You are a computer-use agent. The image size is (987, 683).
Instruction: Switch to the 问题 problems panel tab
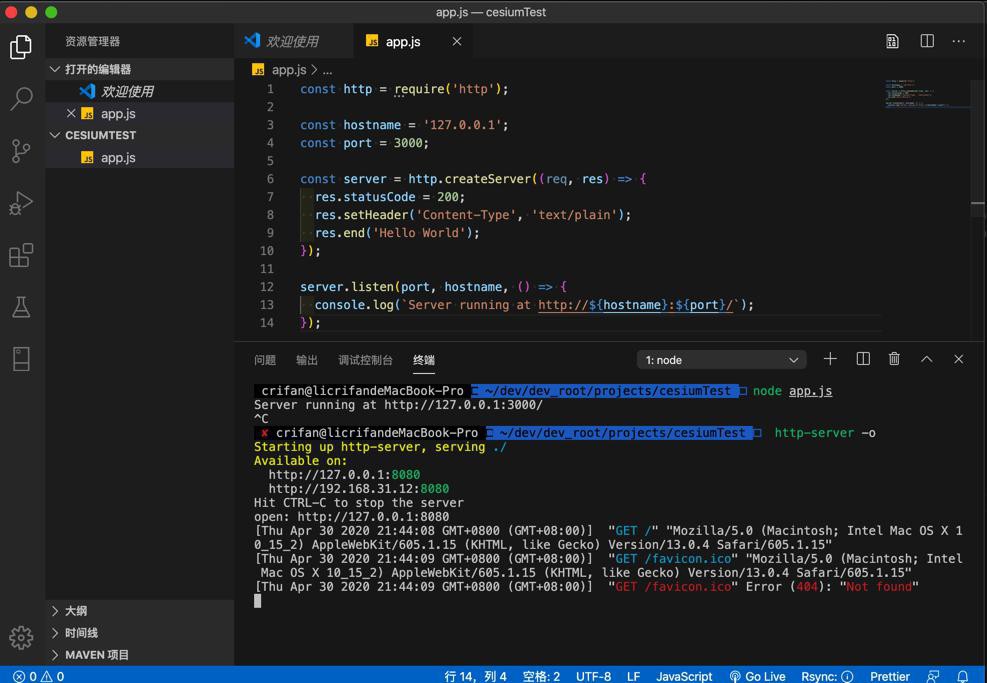(x=265, y=360)
